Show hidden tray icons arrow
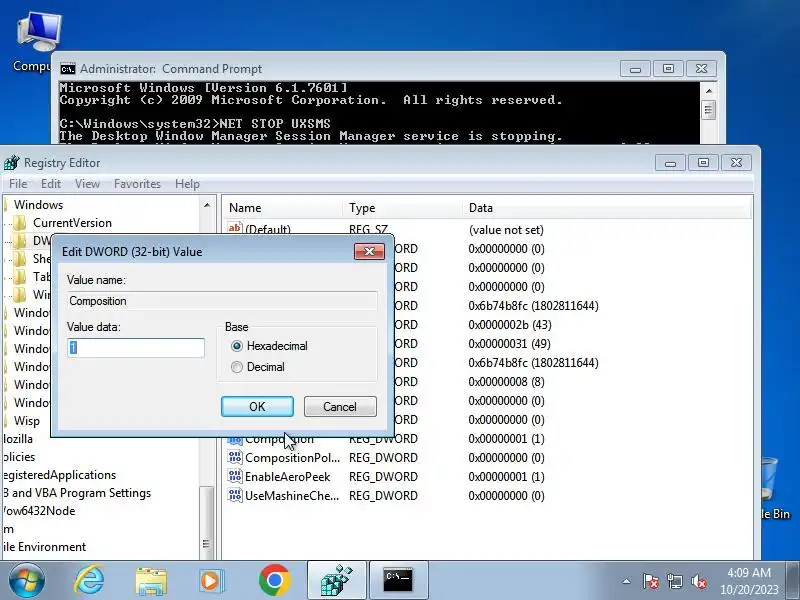This screenshot has height=600, width=800. 627,581
